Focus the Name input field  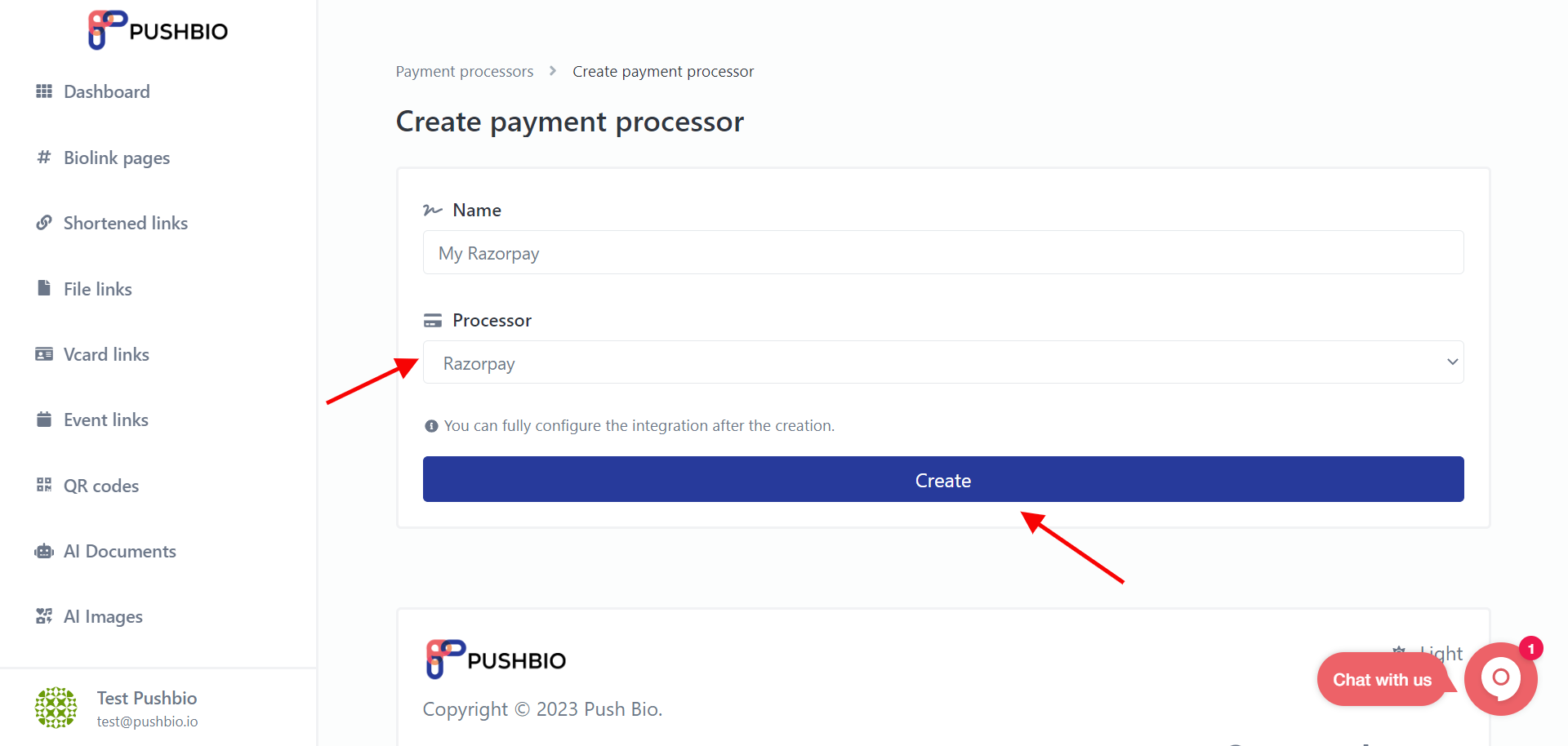click(943, 252)
